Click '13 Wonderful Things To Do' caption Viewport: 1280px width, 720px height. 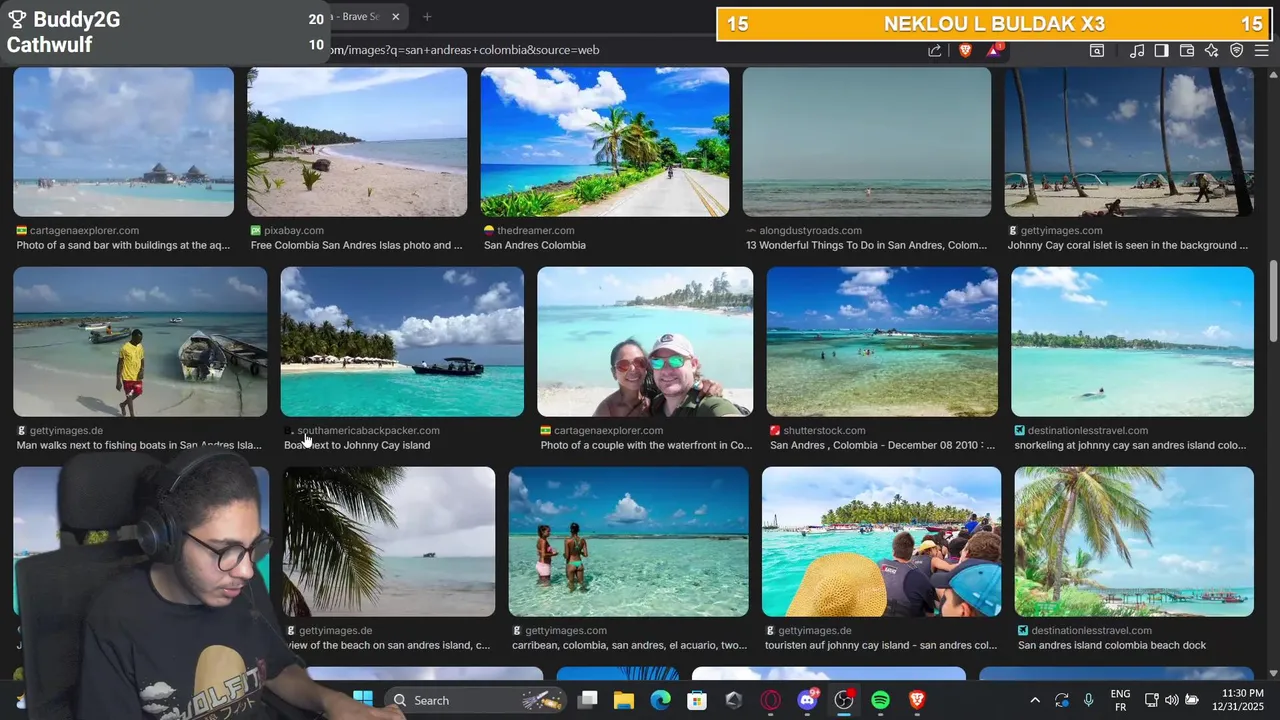click(x=866, y=245)
